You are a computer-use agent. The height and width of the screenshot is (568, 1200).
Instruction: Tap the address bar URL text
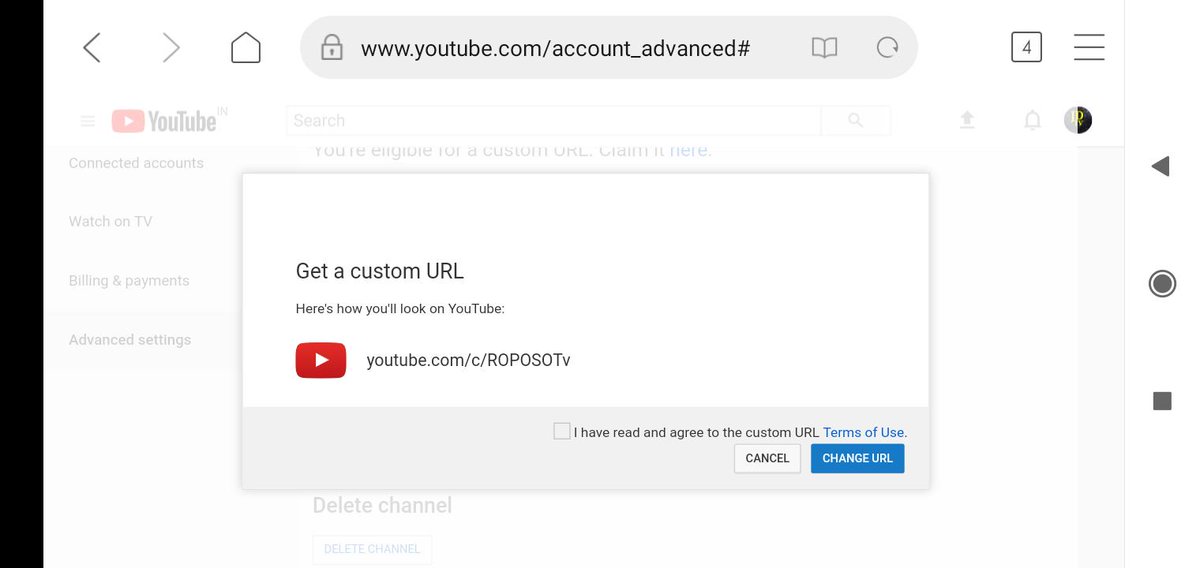pyautogui.click(x=555, y=48)
